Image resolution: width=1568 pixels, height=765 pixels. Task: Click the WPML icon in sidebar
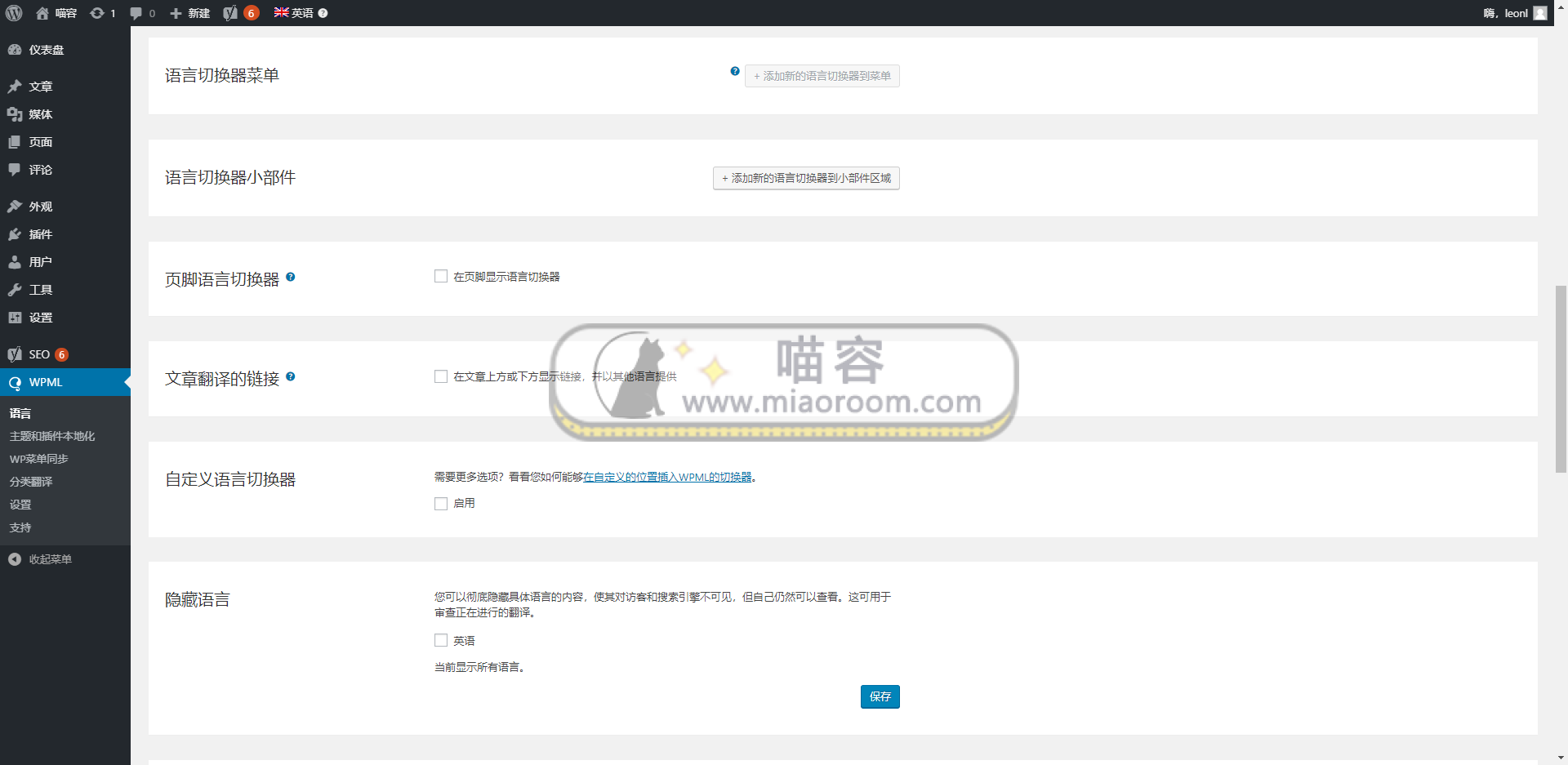pyautogui.click(x=15, y=382)
